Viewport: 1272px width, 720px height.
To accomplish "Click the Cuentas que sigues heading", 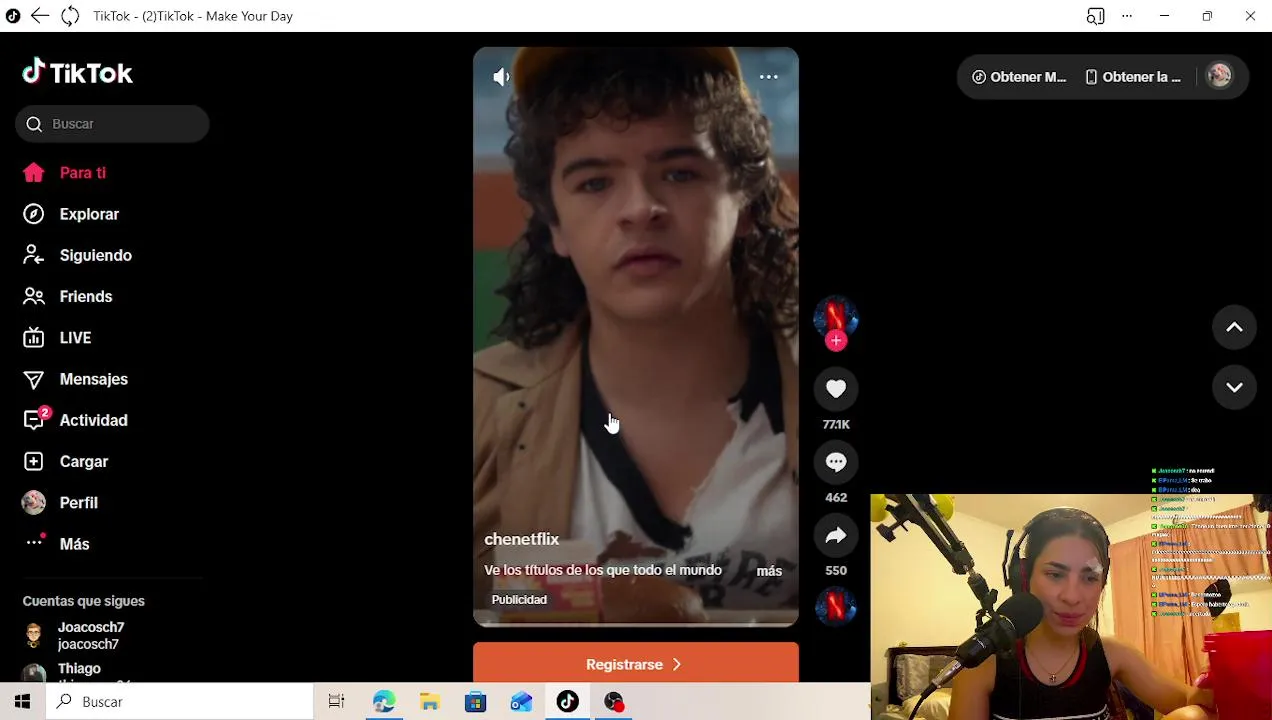I will click(x=84, y=601).
